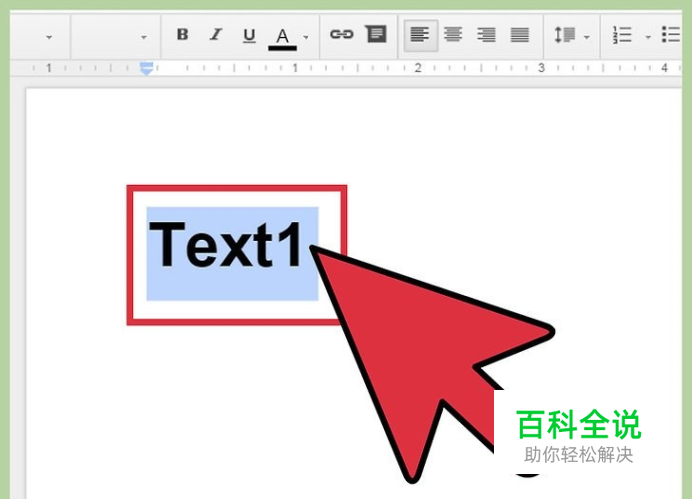The height and width of the screenshot is (499, 692).
Task: Click the ruler at the 2 mark
Action: [x=417, y=68]
